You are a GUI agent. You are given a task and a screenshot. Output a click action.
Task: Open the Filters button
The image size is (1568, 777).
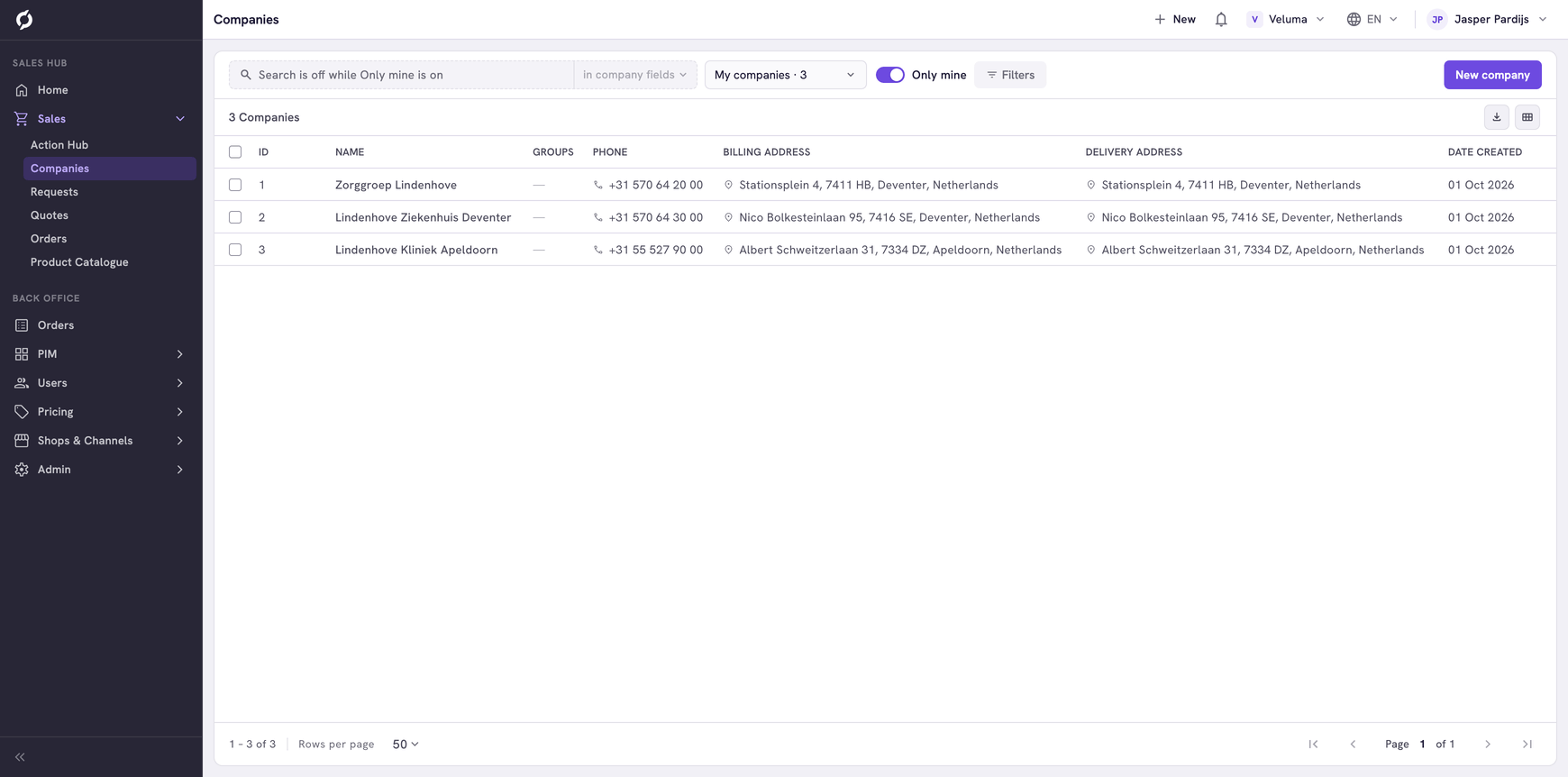[x=1010, y=75]
